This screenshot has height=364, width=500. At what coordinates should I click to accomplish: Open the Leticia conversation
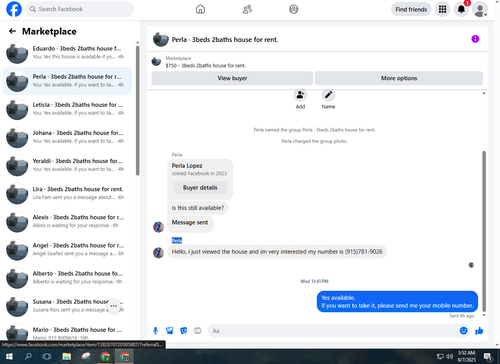67,109
